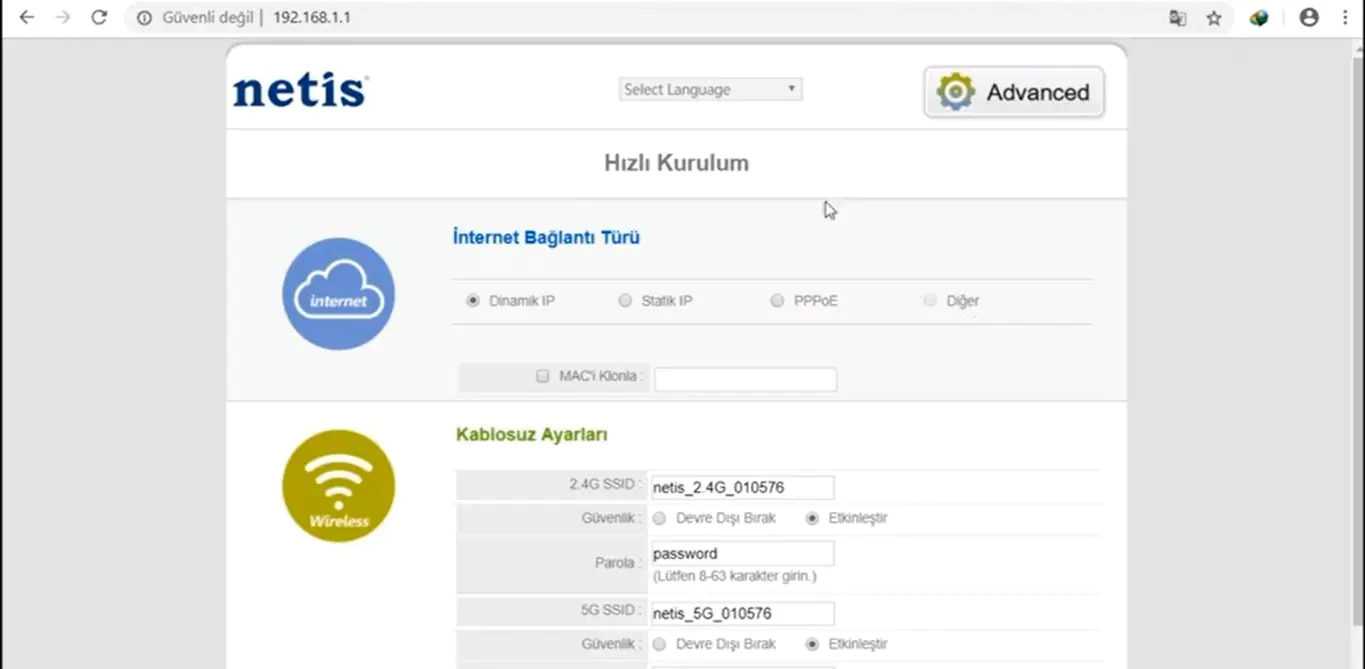Open the Select Language dropdown

pos(710,89)
